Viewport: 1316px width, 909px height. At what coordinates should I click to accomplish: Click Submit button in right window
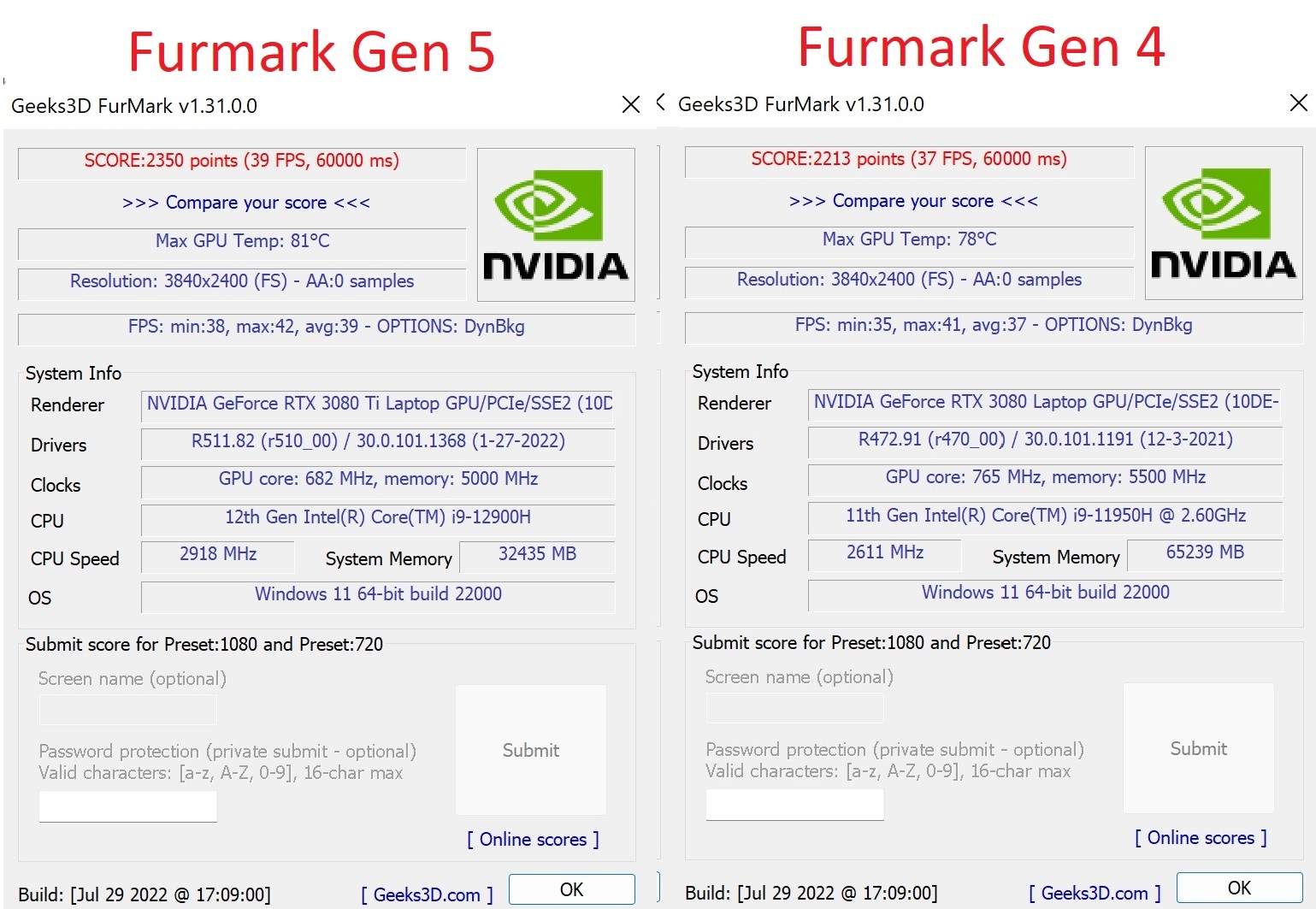[1199, 748]
